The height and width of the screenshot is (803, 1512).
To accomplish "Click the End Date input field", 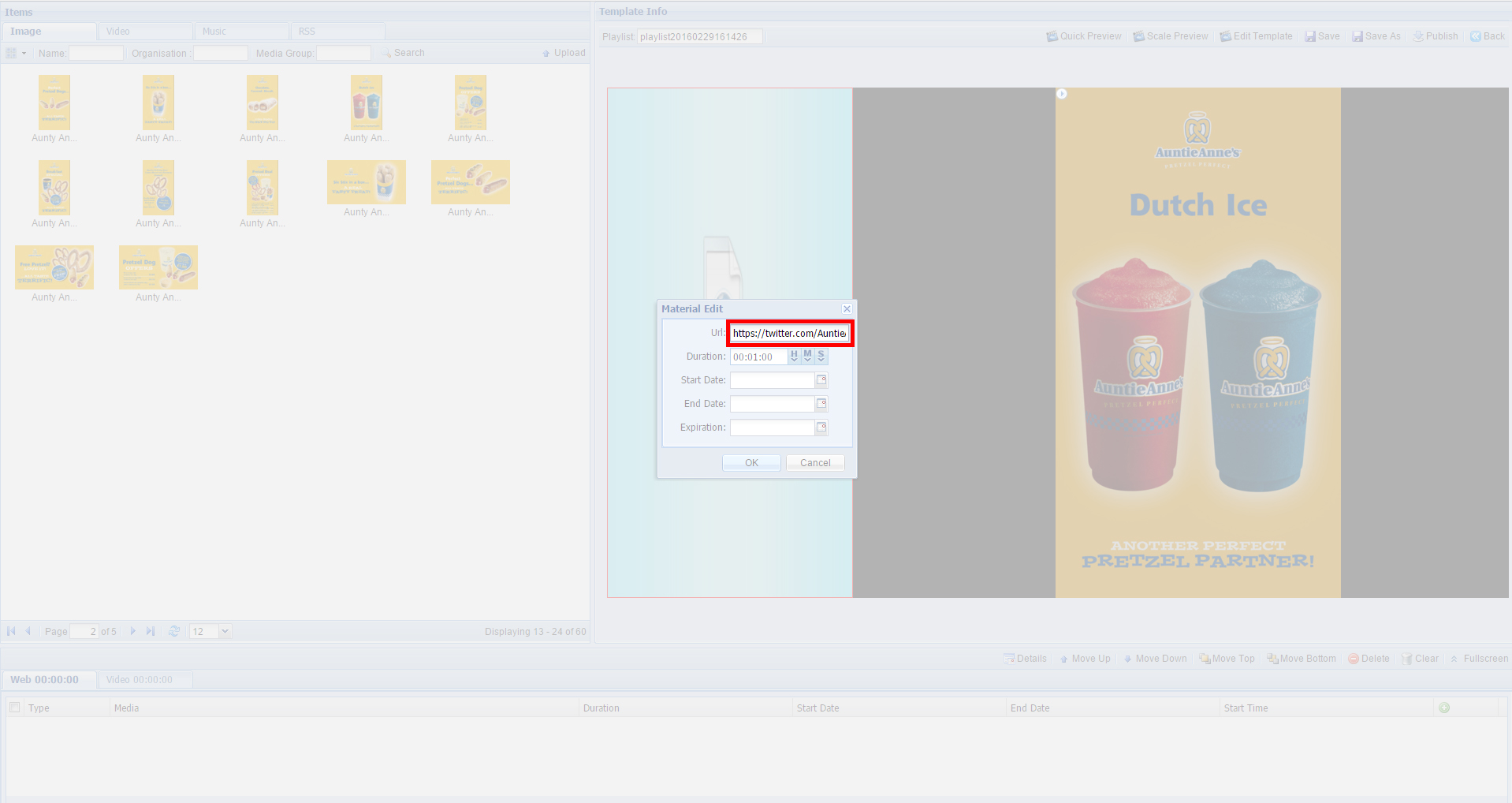I will (772, 404).
